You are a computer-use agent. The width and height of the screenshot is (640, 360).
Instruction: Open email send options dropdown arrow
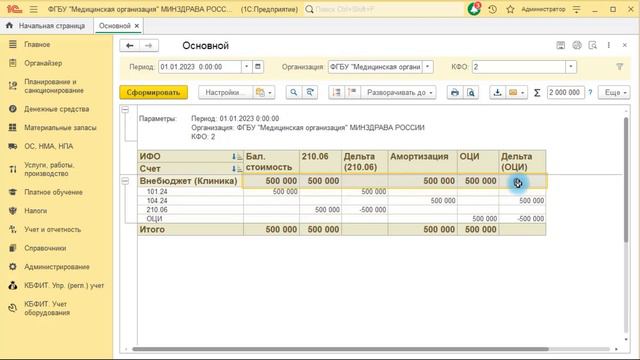coord(523,92)
